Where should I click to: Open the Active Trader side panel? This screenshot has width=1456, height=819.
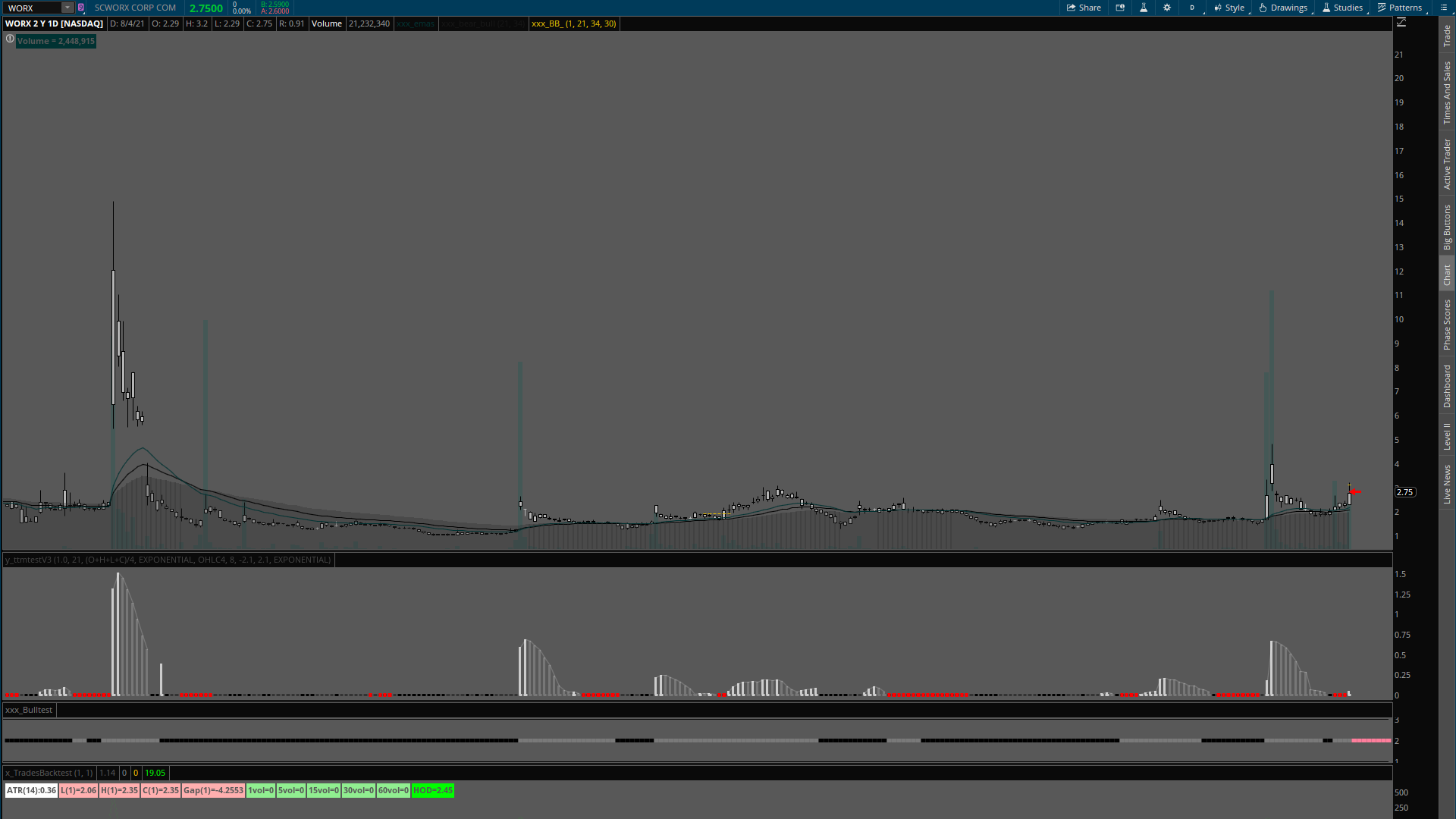1447,163
